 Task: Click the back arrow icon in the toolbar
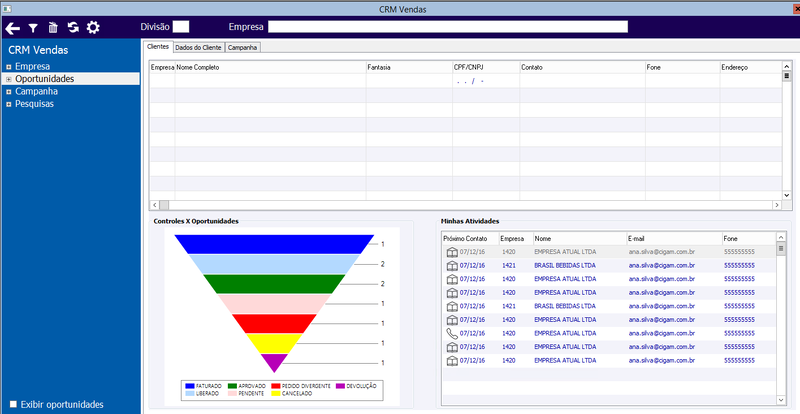click(x=13, y=28)
